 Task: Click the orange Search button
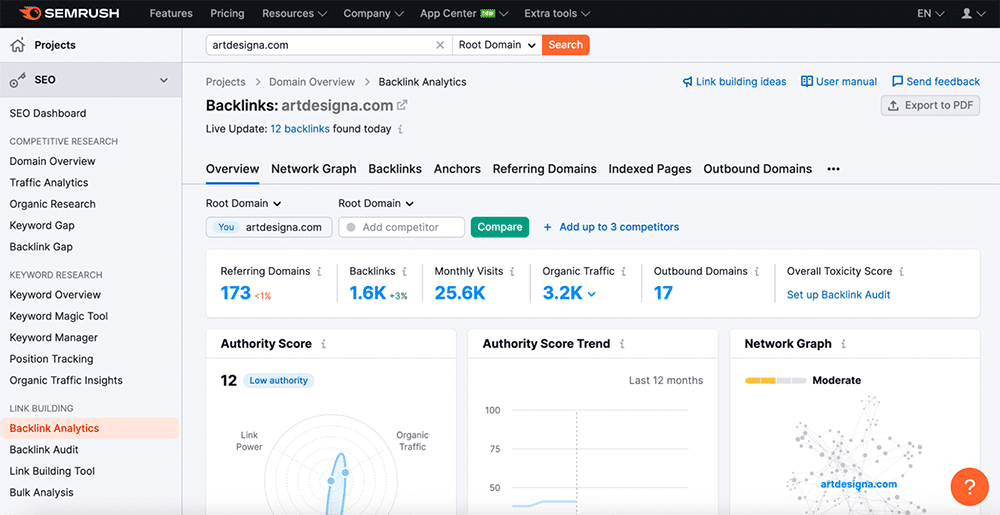[x=566, y=45]
